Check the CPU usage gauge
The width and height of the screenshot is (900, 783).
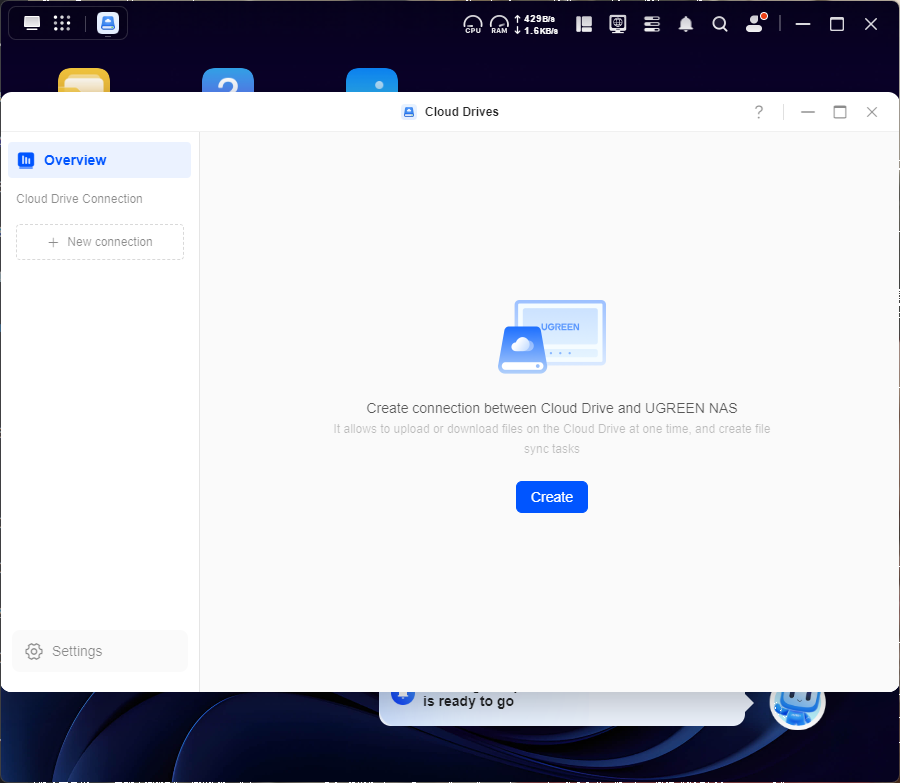(473, 24)
